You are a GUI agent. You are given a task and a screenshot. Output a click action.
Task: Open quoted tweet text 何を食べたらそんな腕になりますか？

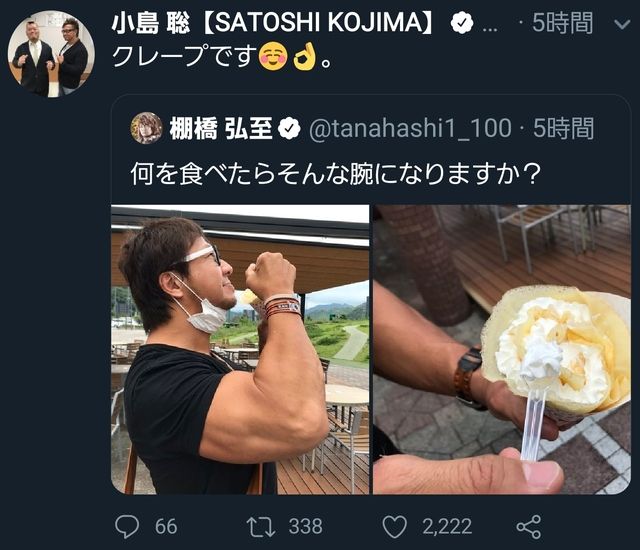click(336, 174)
